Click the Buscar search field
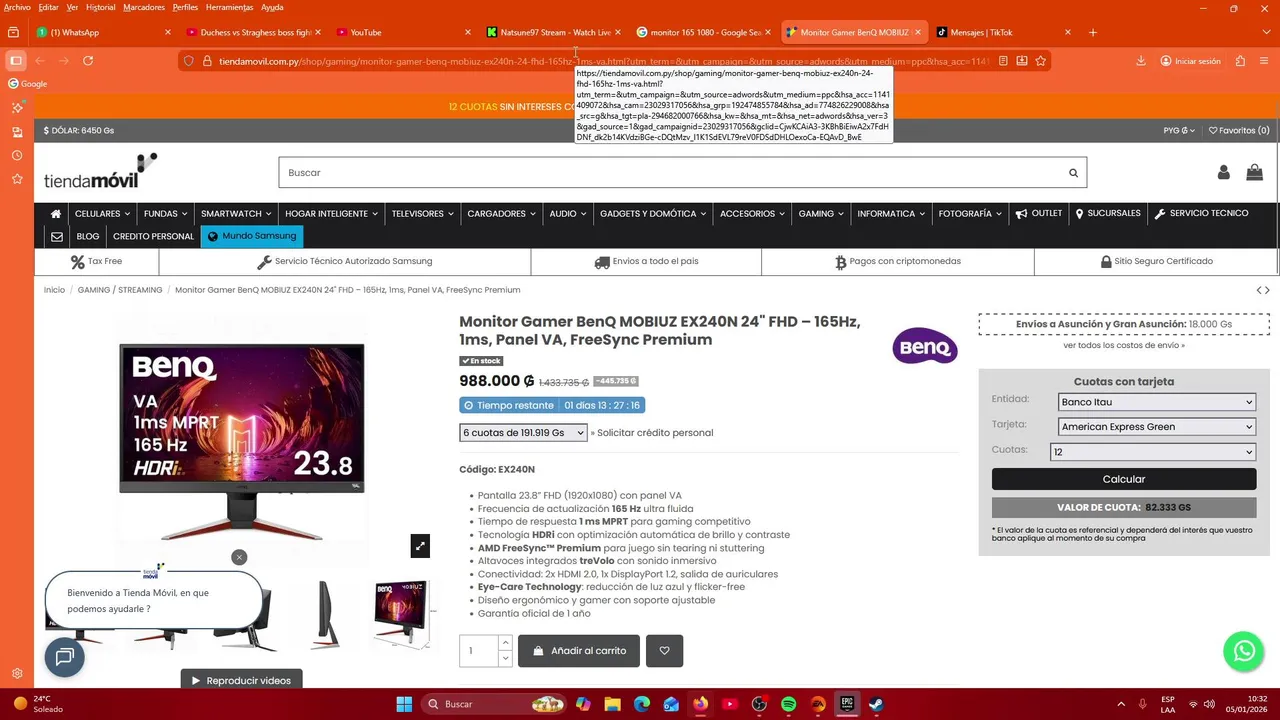This screenshot has height=720, width=1280. pos(670,173)
